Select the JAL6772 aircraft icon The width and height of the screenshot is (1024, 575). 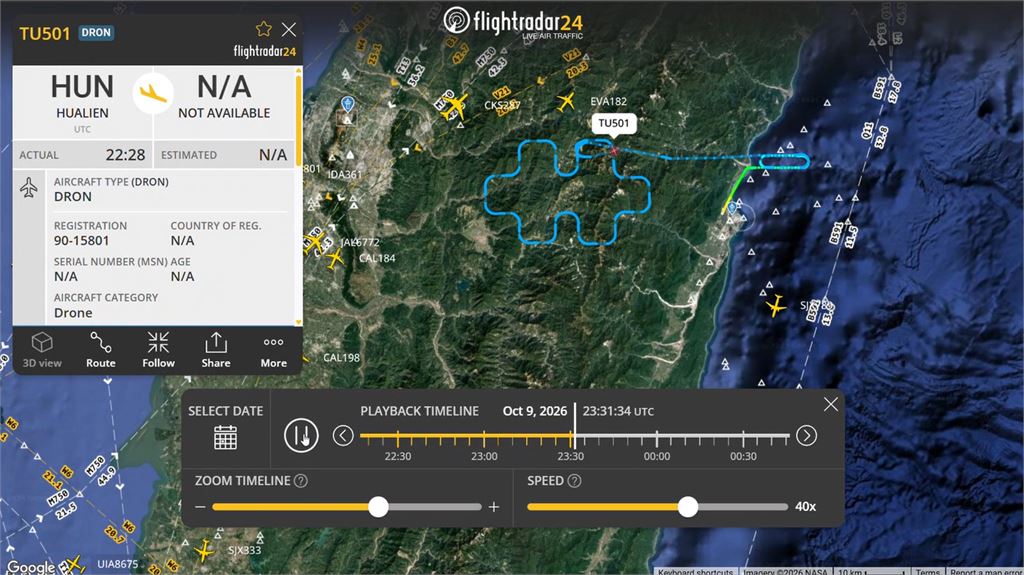point(316,243)
